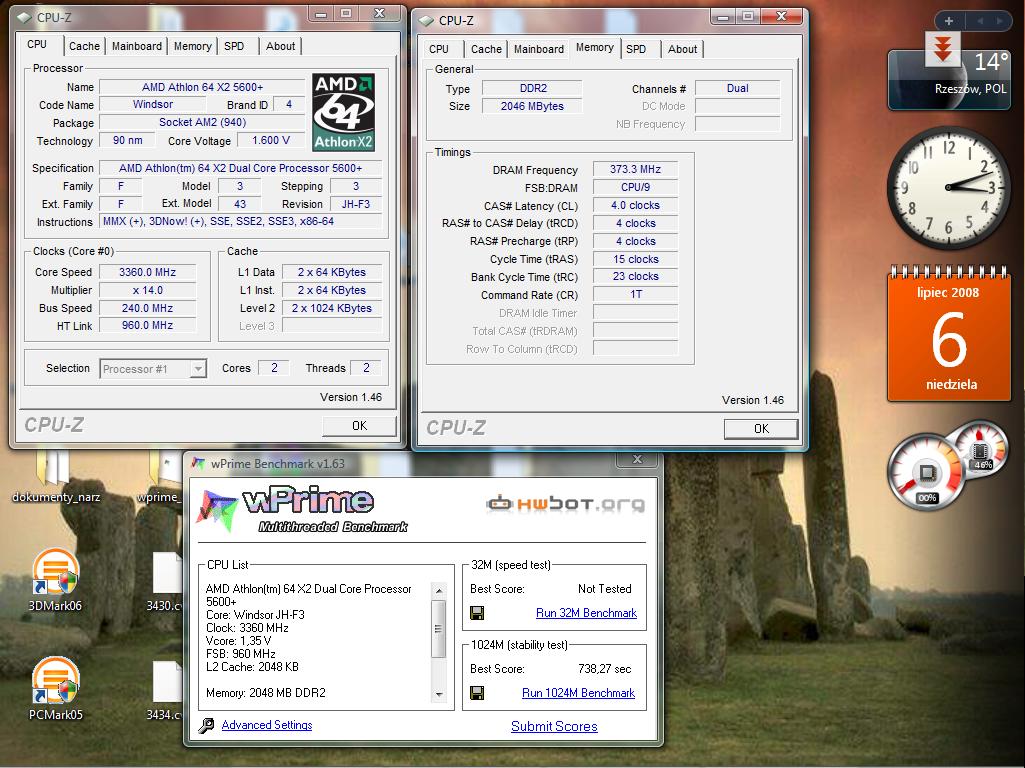This screenshot has height=768, width=1025.
Task: Click the sidebar add gadget plus button
Action: click(x=949, y=21)
